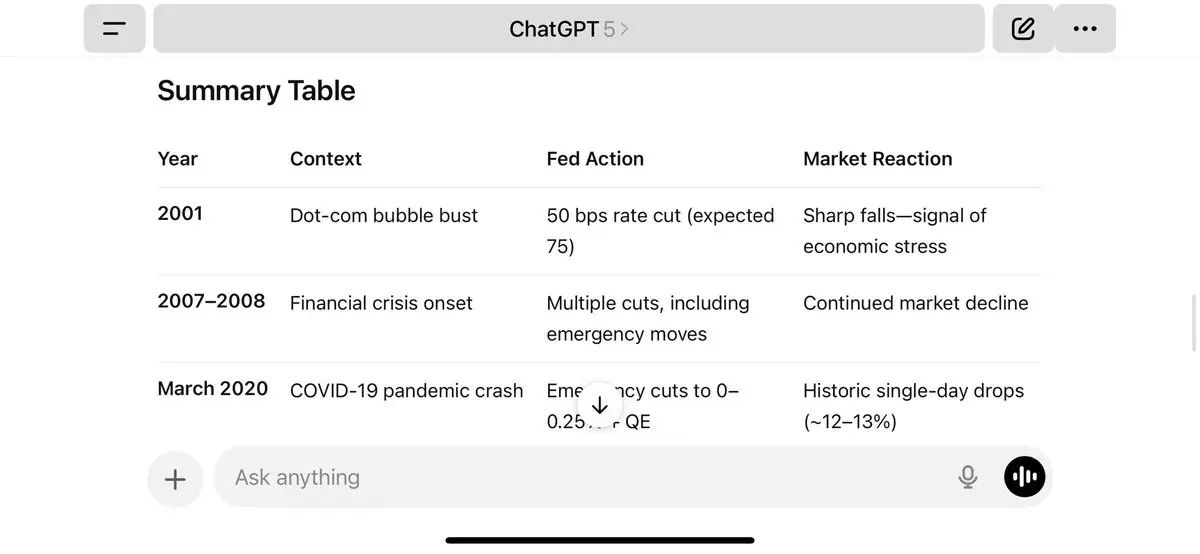1200x554 pixels.
Task: Activate microphone dictation icon
Action: 967,477
